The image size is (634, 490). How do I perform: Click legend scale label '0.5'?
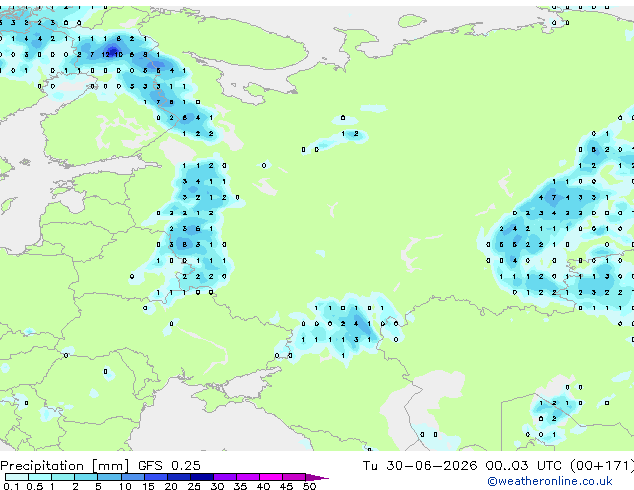(x=34, y=486)
